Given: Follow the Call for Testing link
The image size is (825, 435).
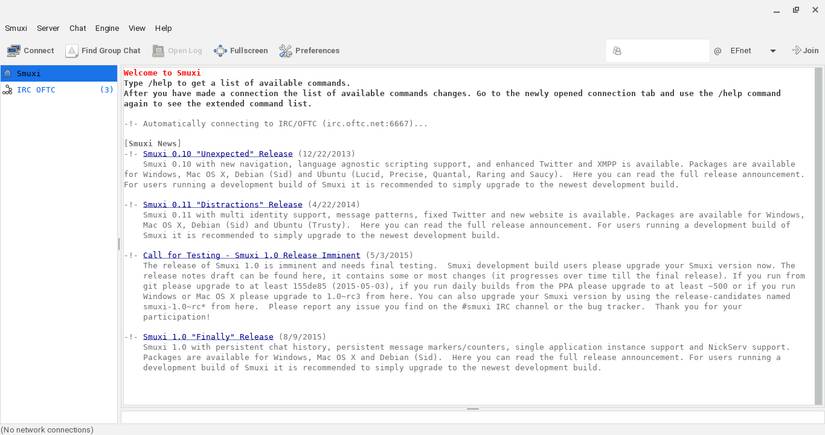Looking at the screenshot, I should [x=251, y=255].
